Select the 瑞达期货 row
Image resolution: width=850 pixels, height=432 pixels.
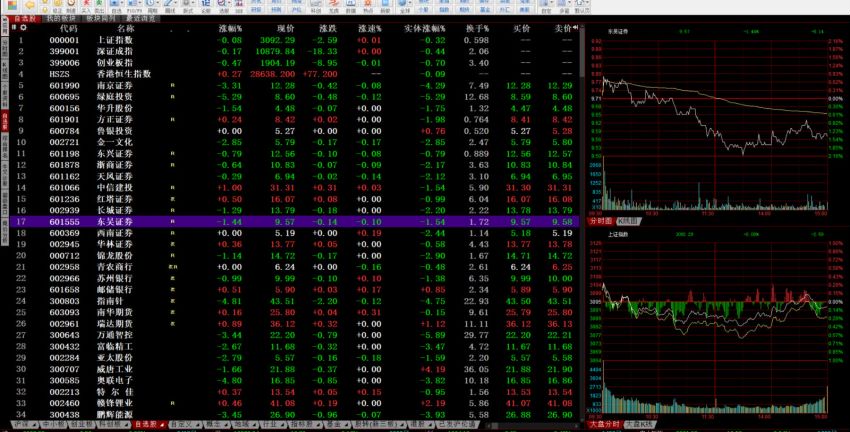[295, 324]
